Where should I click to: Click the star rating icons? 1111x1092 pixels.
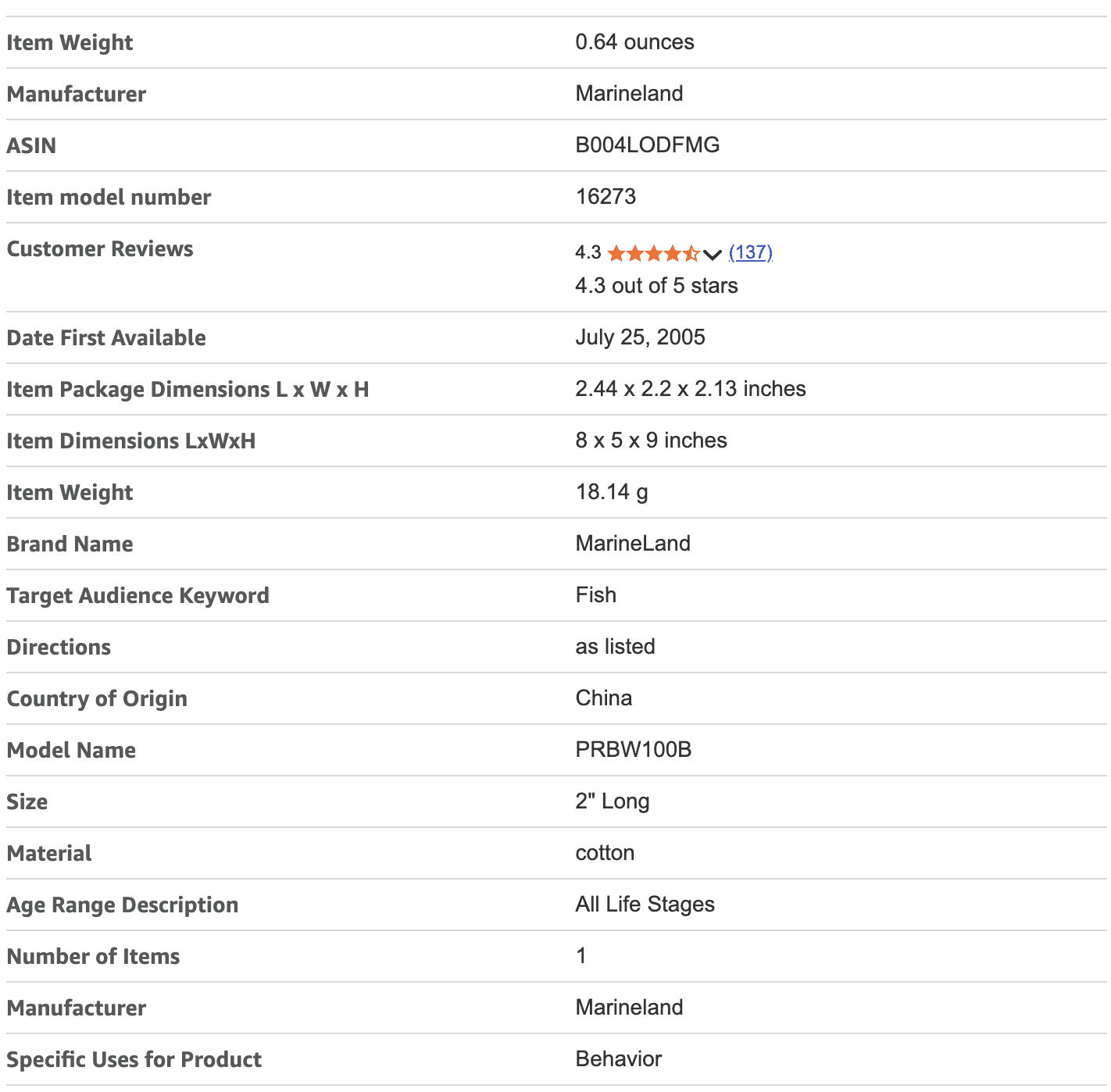(x=653, y=253)
